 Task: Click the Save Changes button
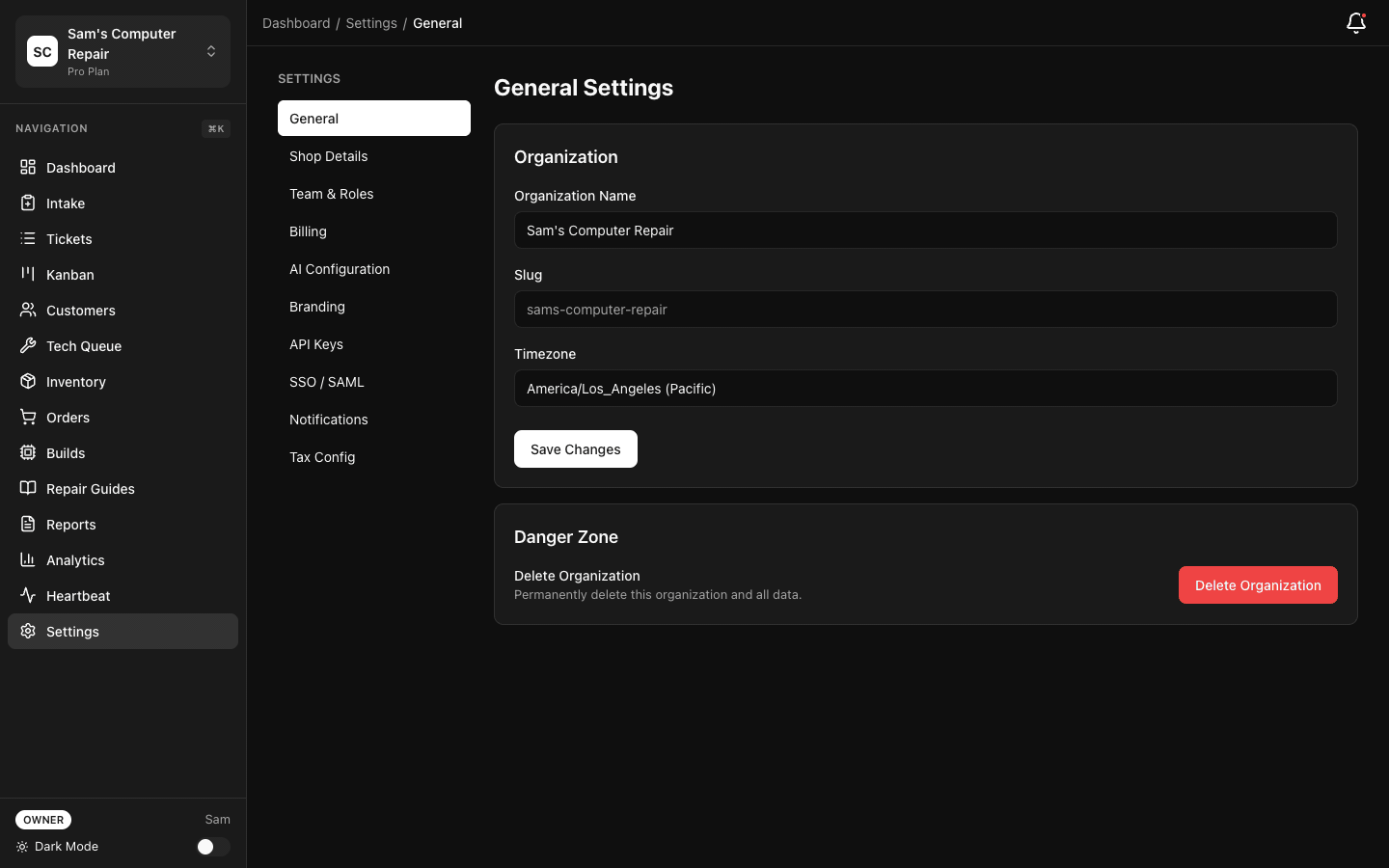tap(575, 448)
